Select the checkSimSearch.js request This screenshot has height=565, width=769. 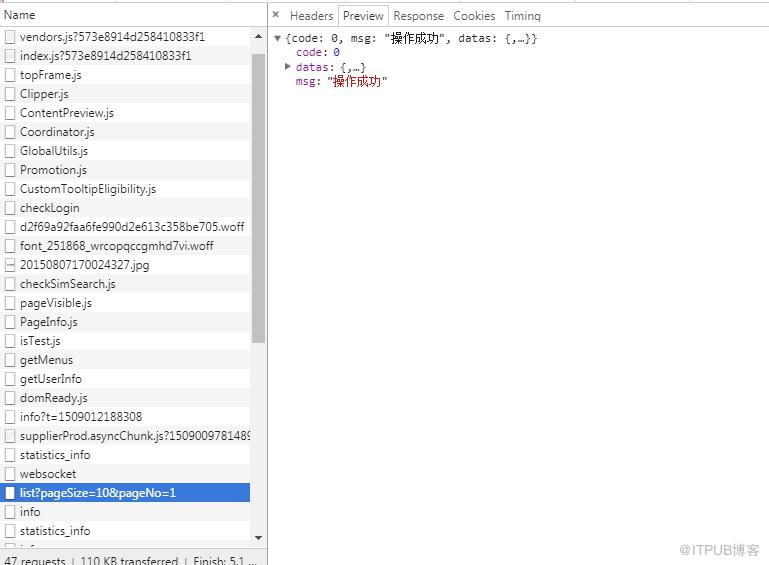coord(127,284)
